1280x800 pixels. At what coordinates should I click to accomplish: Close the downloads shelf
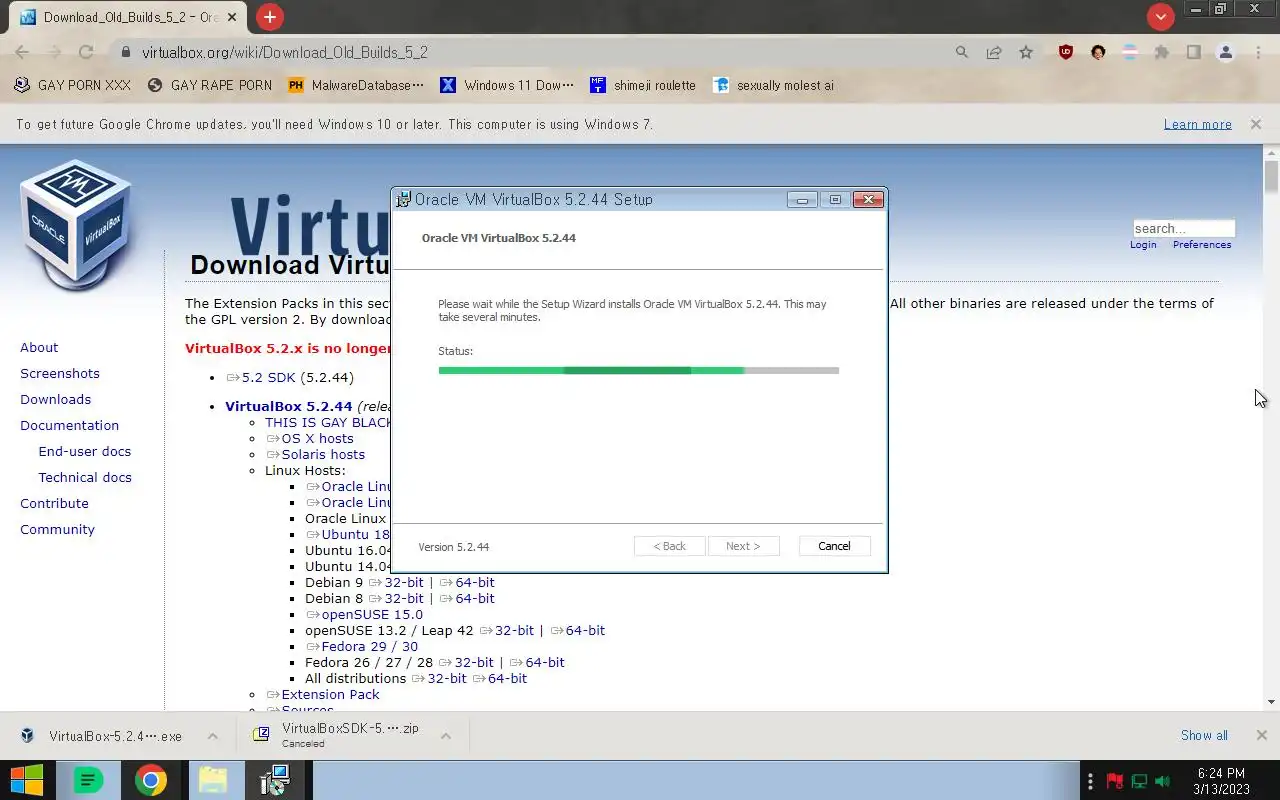coord(1261,735)
